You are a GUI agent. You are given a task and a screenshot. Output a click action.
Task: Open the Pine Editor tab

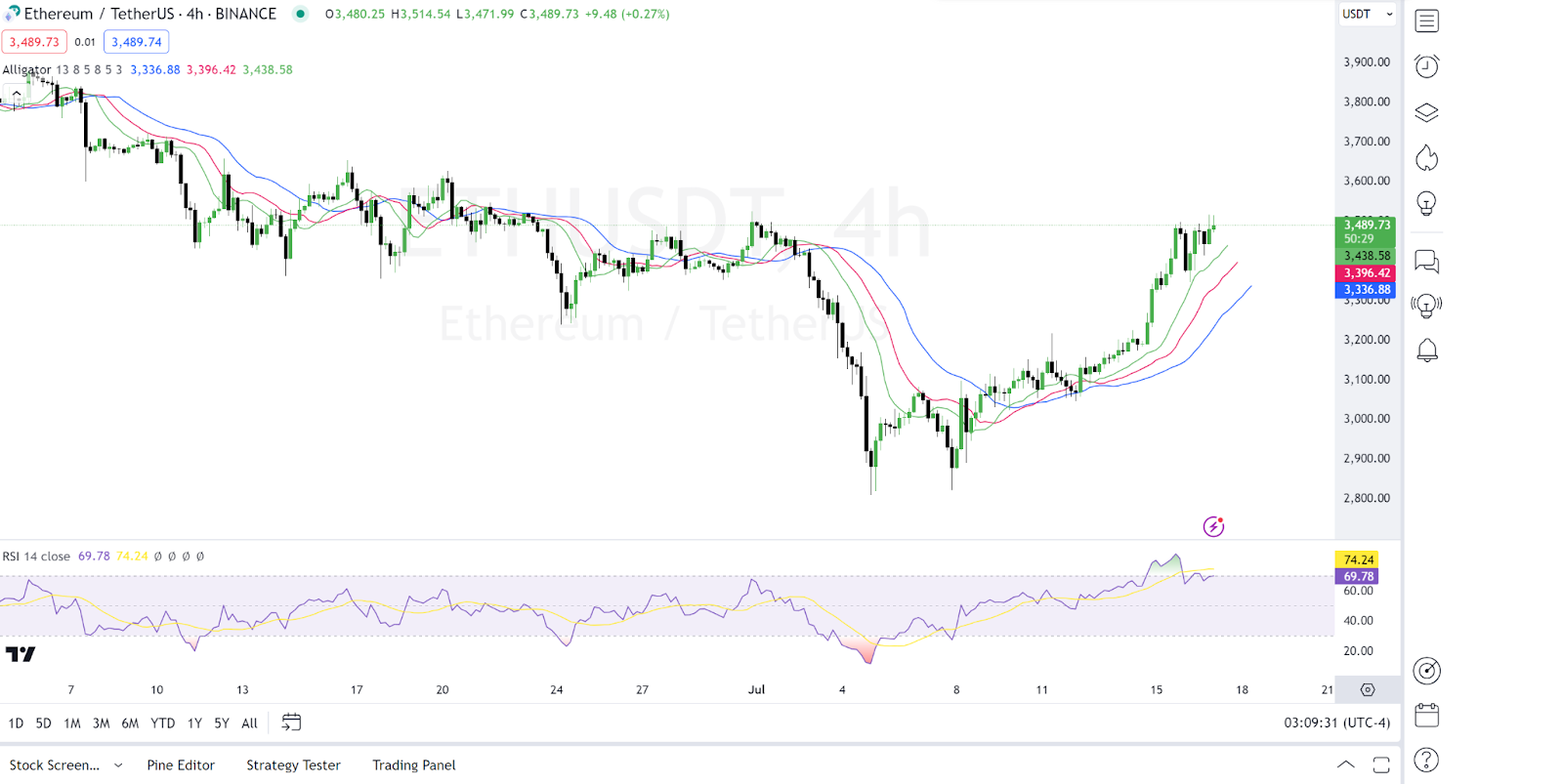tap(181, 765)
